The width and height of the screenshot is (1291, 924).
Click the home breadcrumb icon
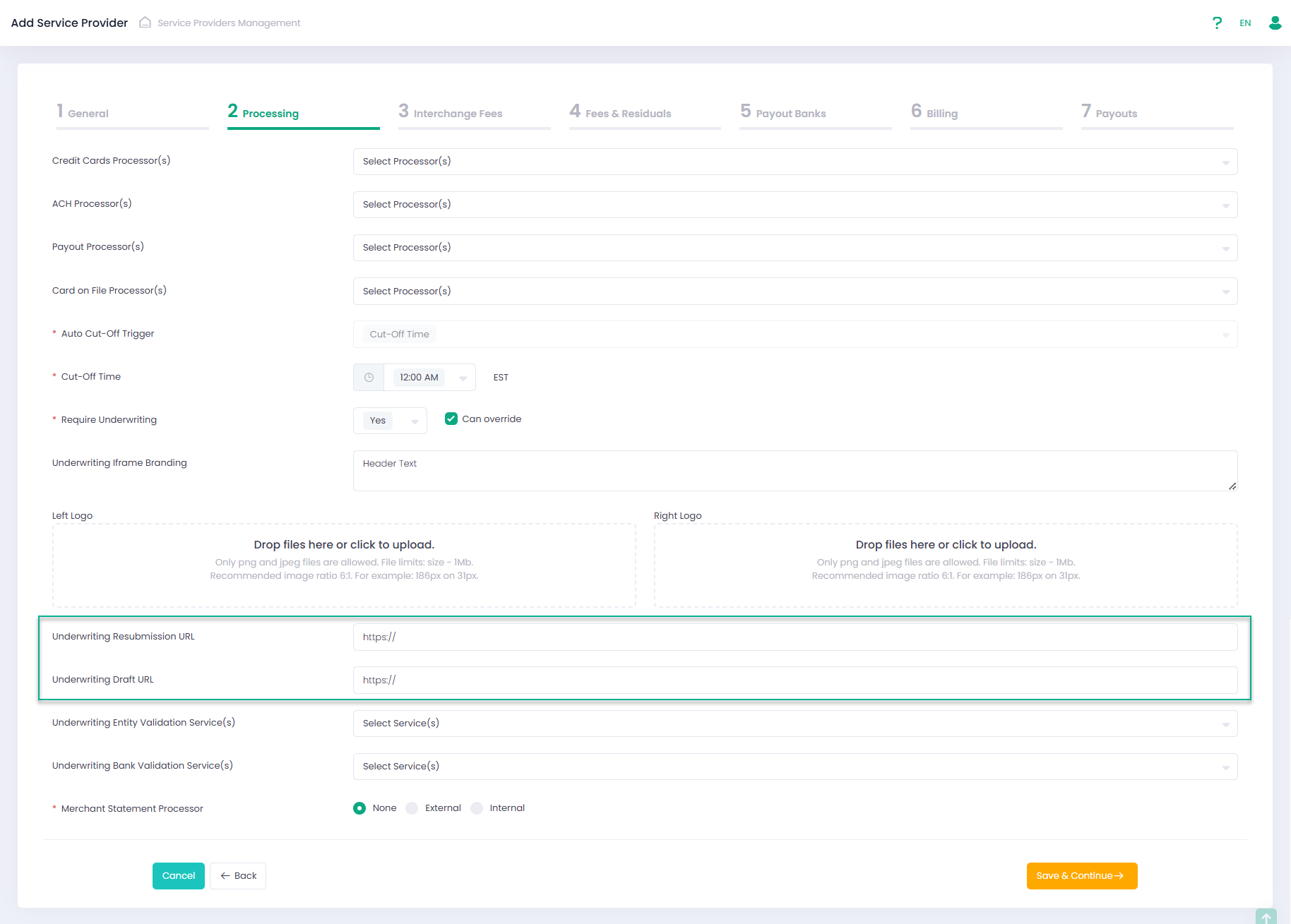(x=145, y=23)
